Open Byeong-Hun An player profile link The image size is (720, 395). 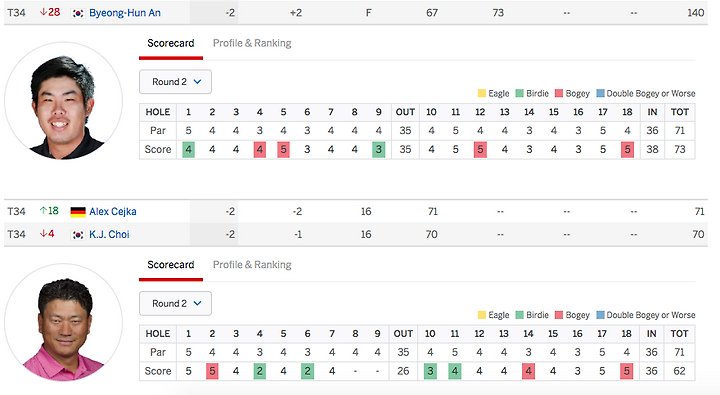125,13
